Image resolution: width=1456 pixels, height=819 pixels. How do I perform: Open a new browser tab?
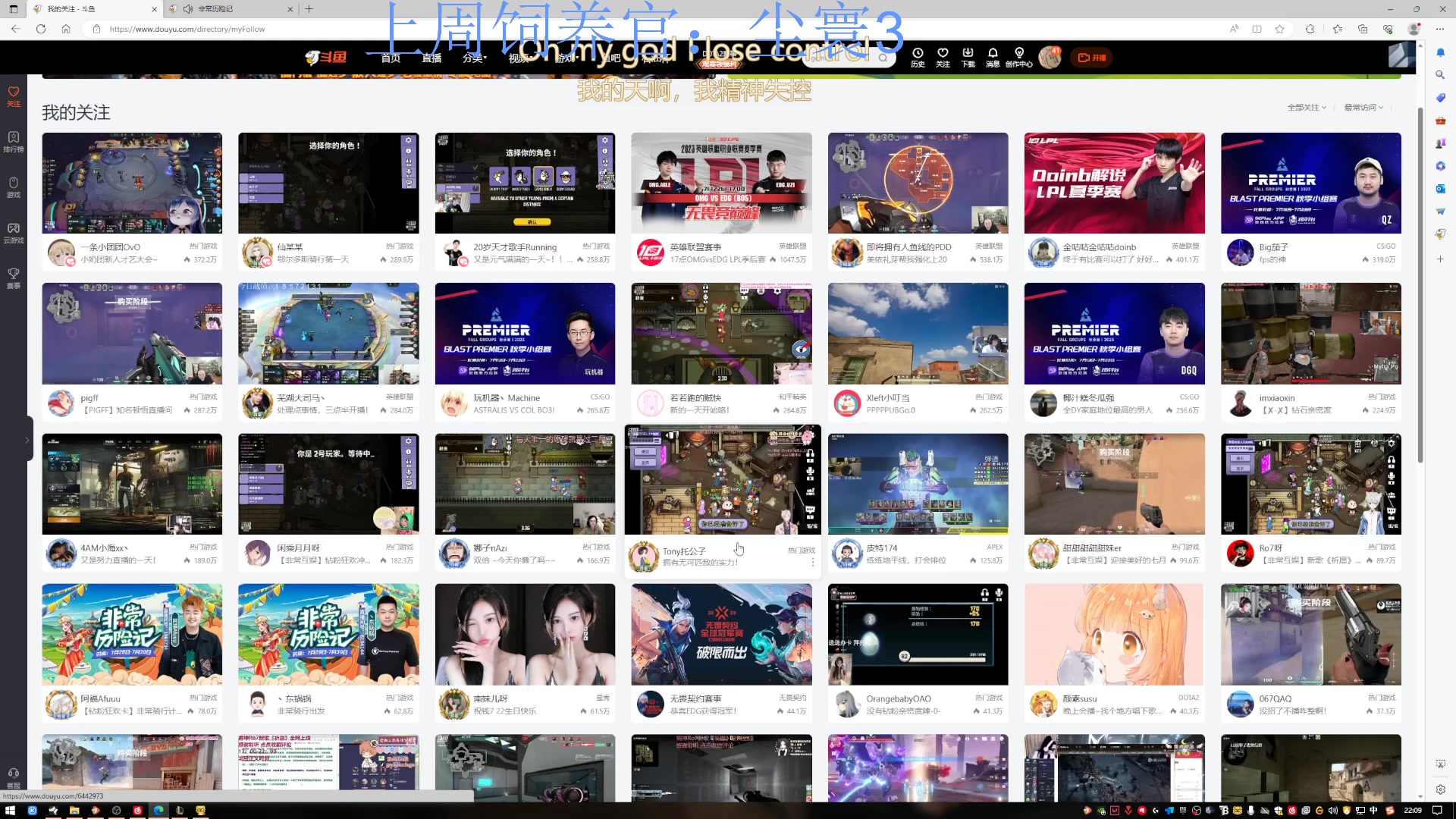[x=309, y=9]
